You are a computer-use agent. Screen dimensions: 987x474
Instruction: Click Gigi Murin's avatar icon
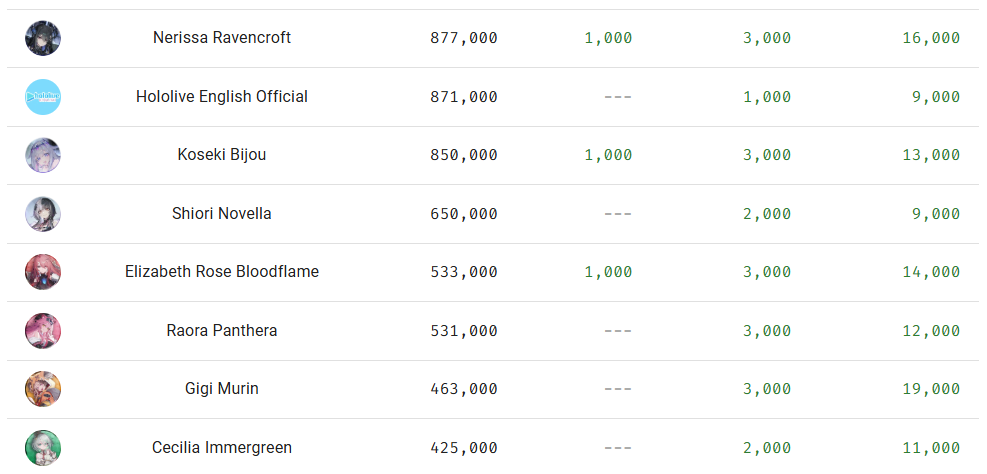tap(43, 389)
